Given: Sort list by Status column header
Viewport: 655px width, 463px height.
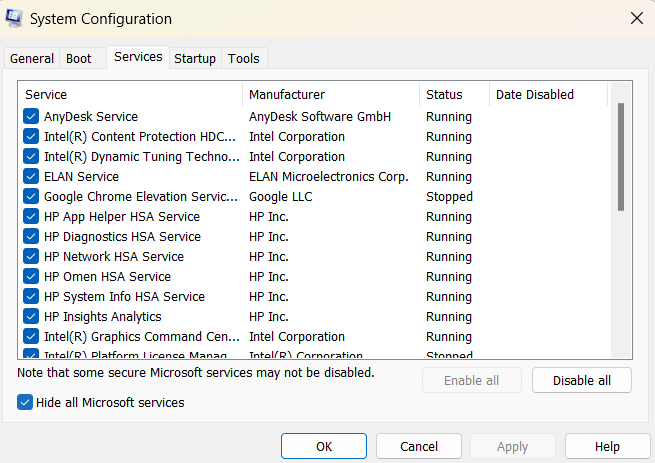Looking at the screenshot, I should pyautogui.click(x=454, y=95).
